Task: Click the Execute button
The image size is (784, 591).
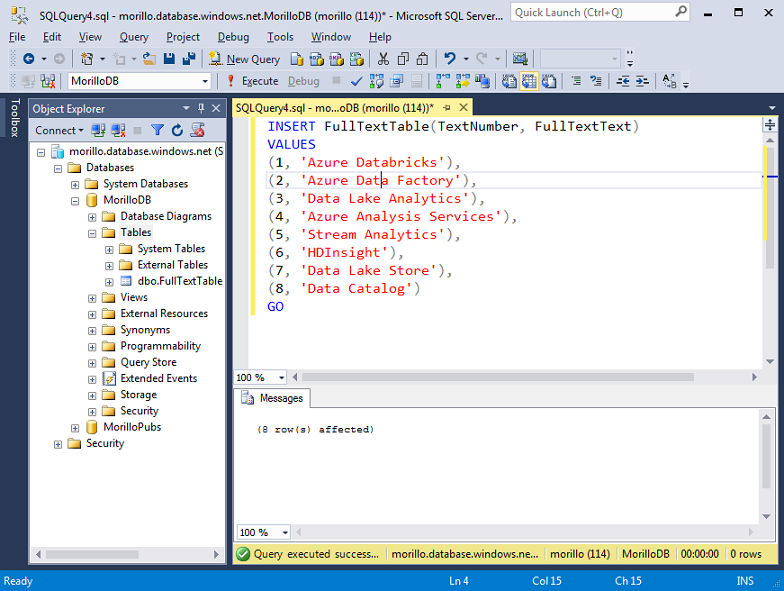Action: coord(252,81)
